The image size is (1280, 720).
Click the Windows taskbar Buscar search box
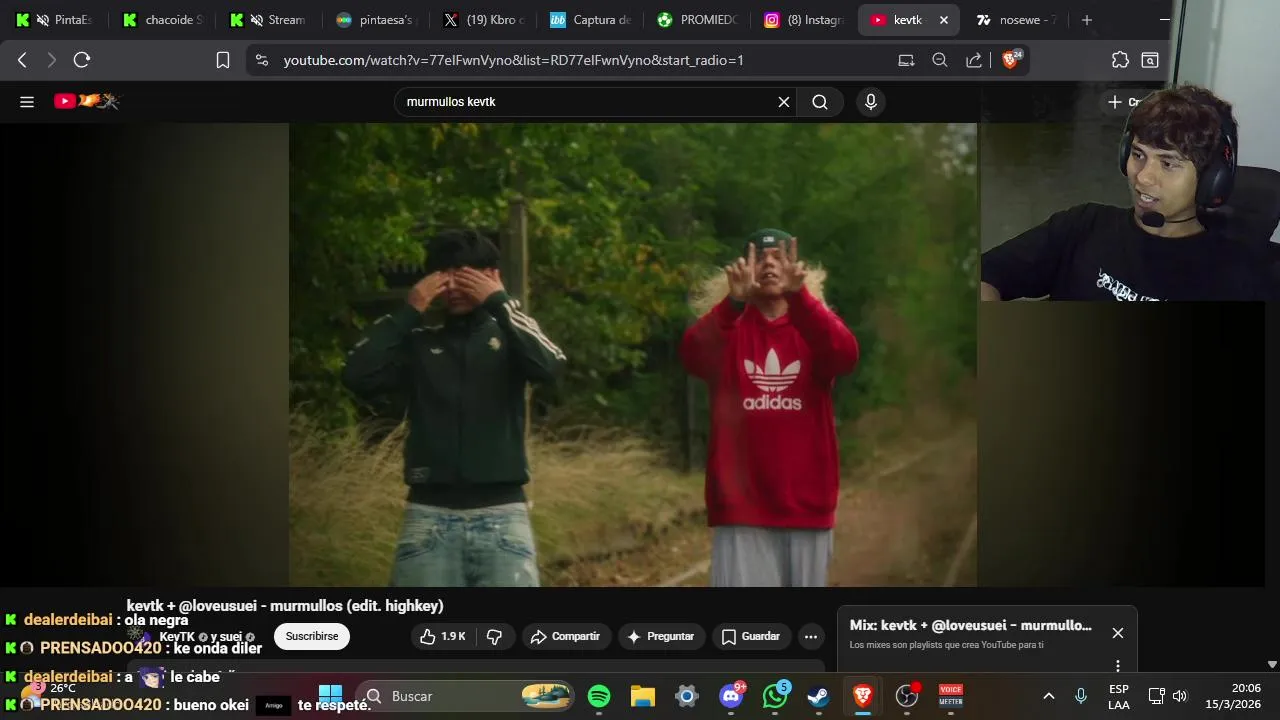point(465,696)
